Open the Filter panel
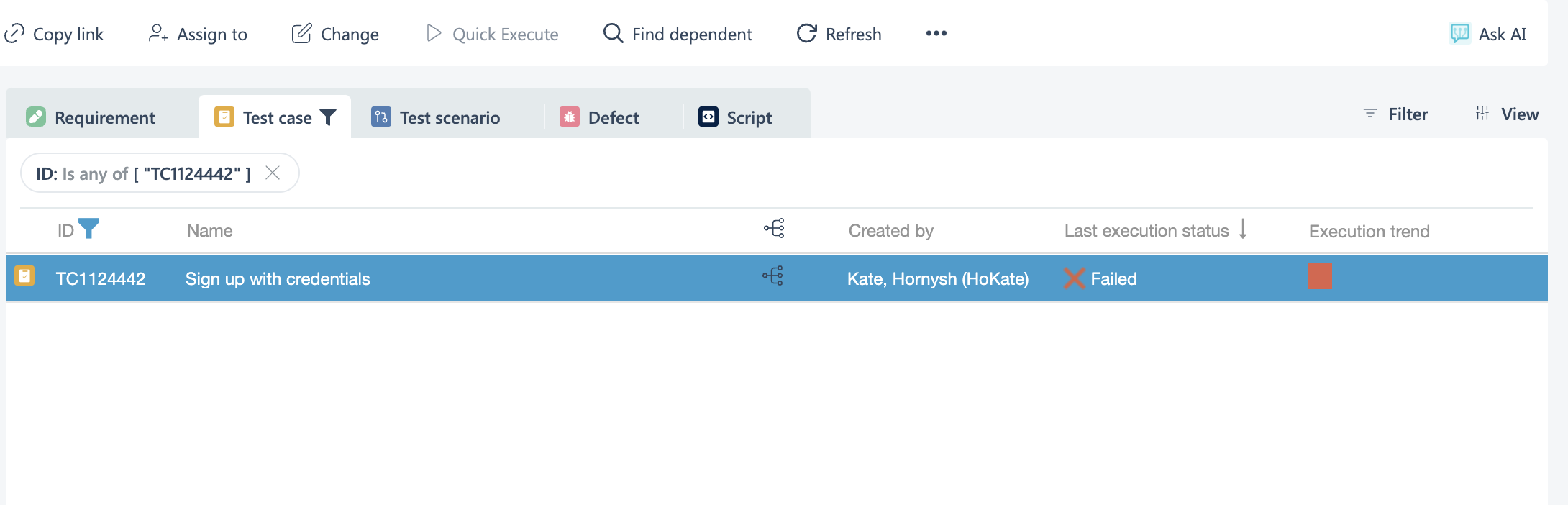Viewport: 1568px width, 505px height. 1395,114
